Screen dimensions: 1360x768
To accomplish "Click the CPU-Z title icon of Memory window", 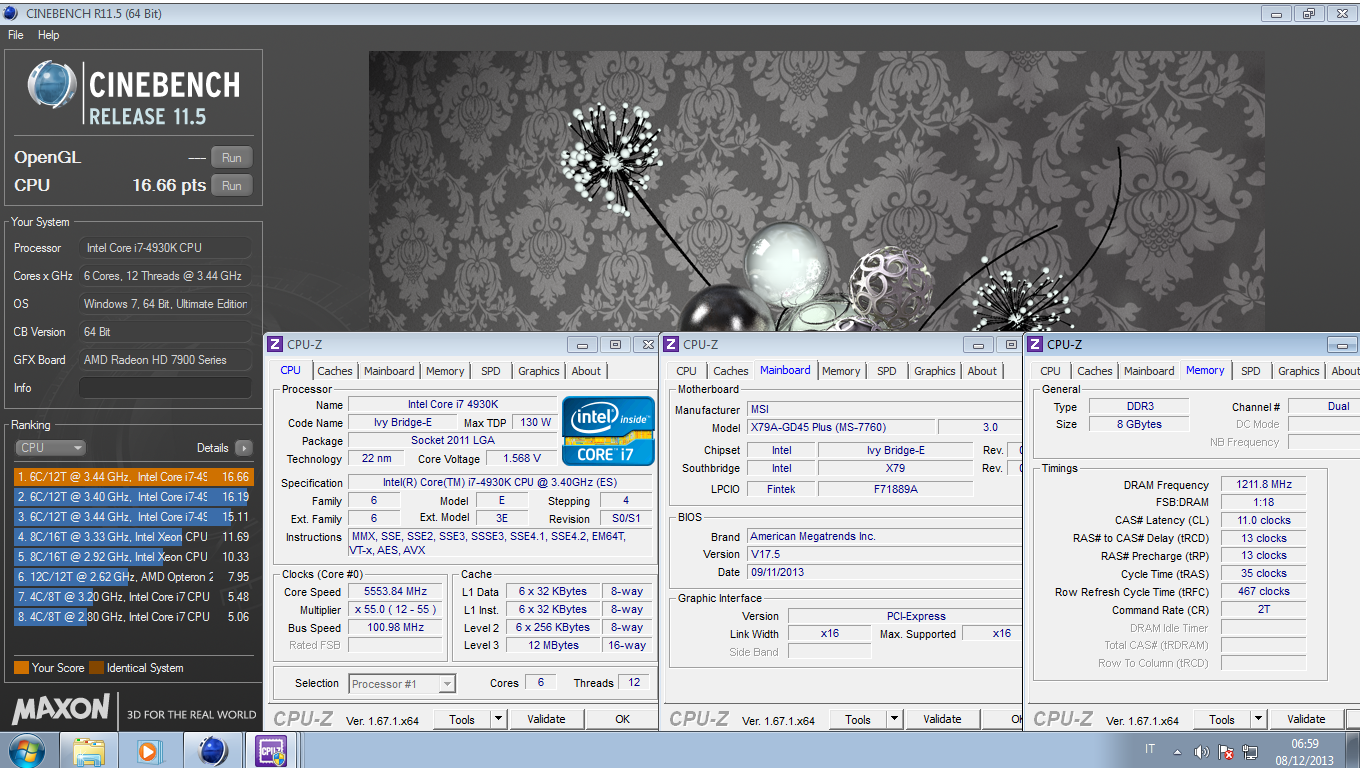I will (x=1035, y=344).
